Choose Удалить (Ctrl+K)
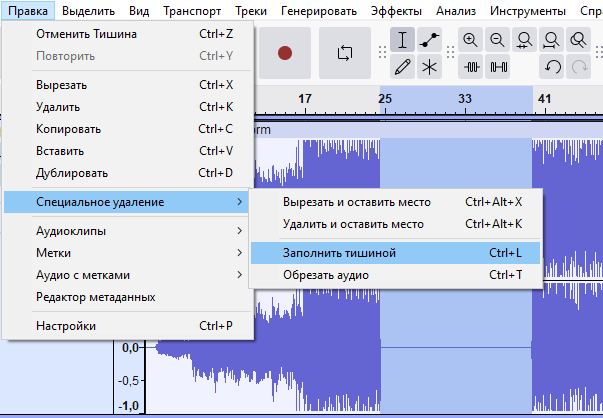603x418 pixels. tap(128, 107)
